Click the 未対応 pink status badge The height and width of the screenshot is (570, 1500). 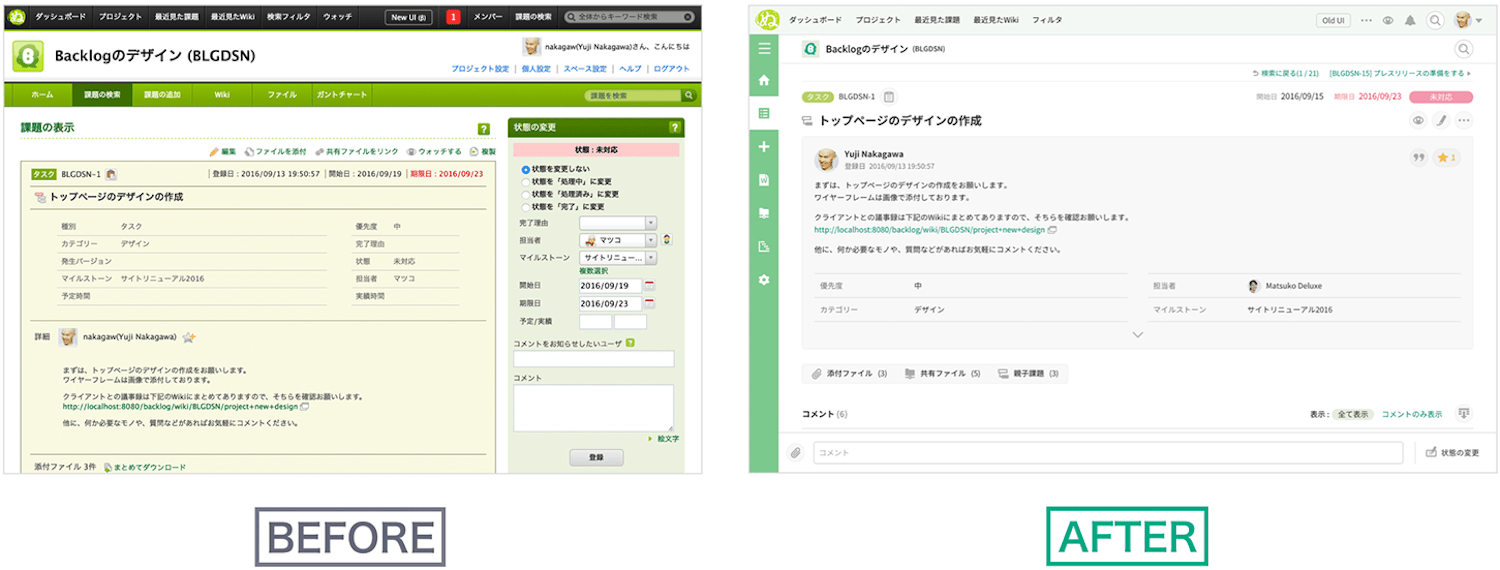coord(1440,97)
